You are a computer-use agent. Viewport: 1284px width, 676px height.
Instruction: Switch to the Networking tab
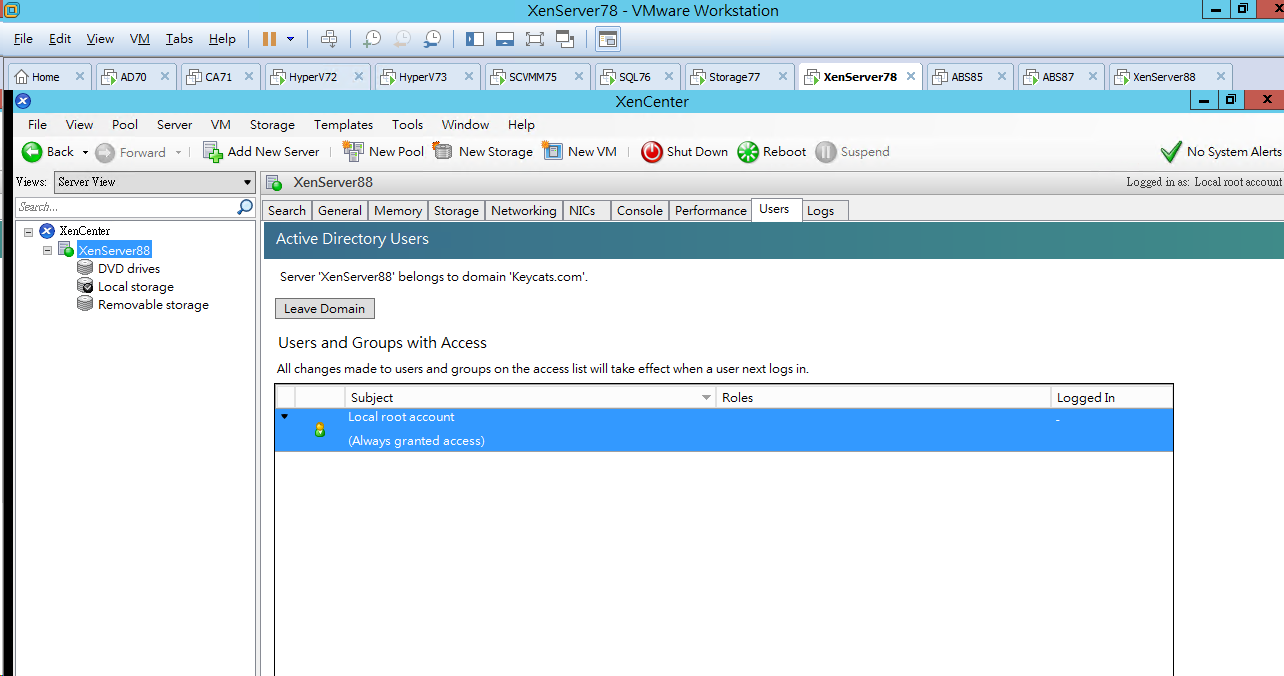tap(524, 210)
